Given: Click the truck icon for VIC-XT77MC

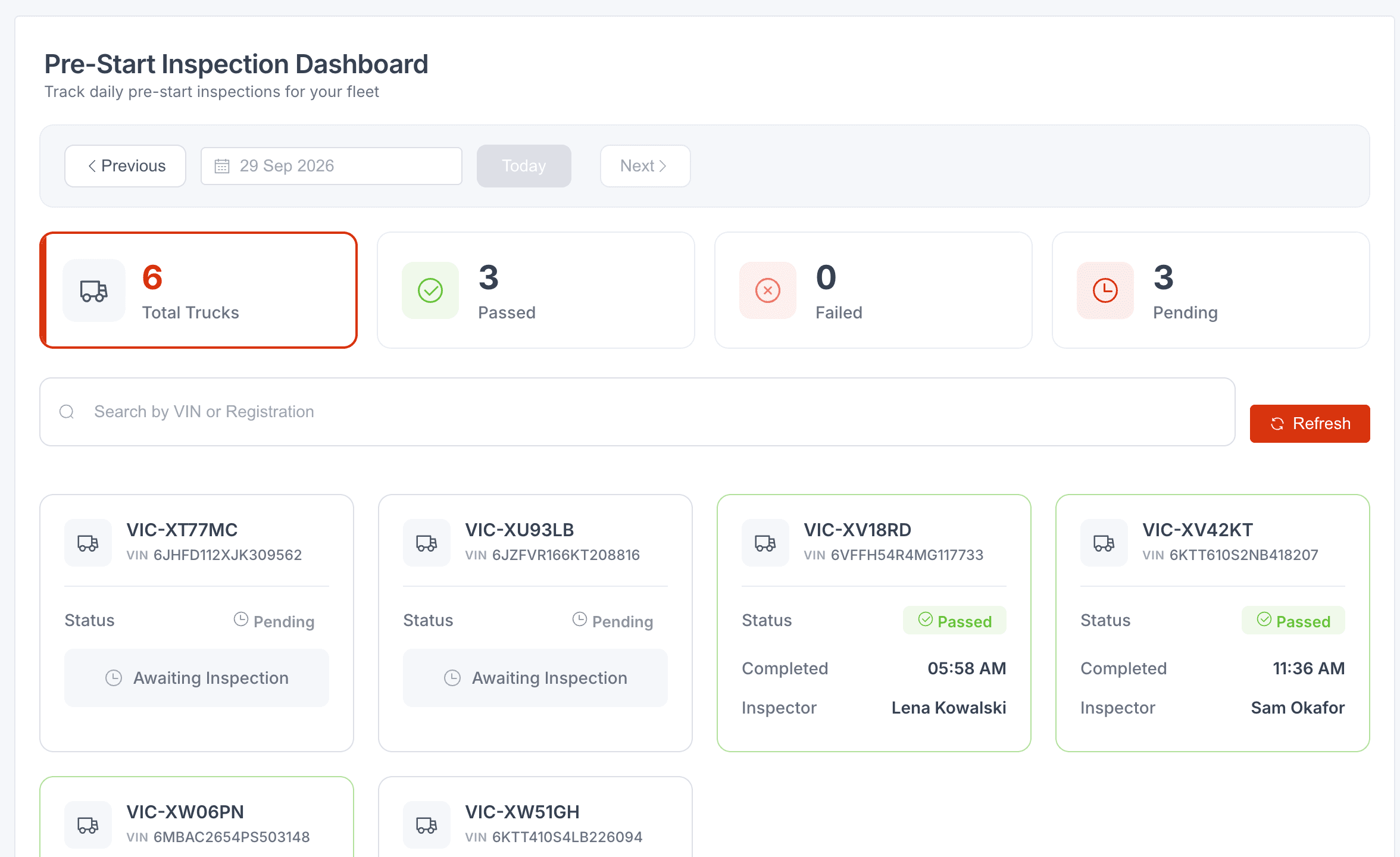Looking at the screenshot, I should click(88, 543).
